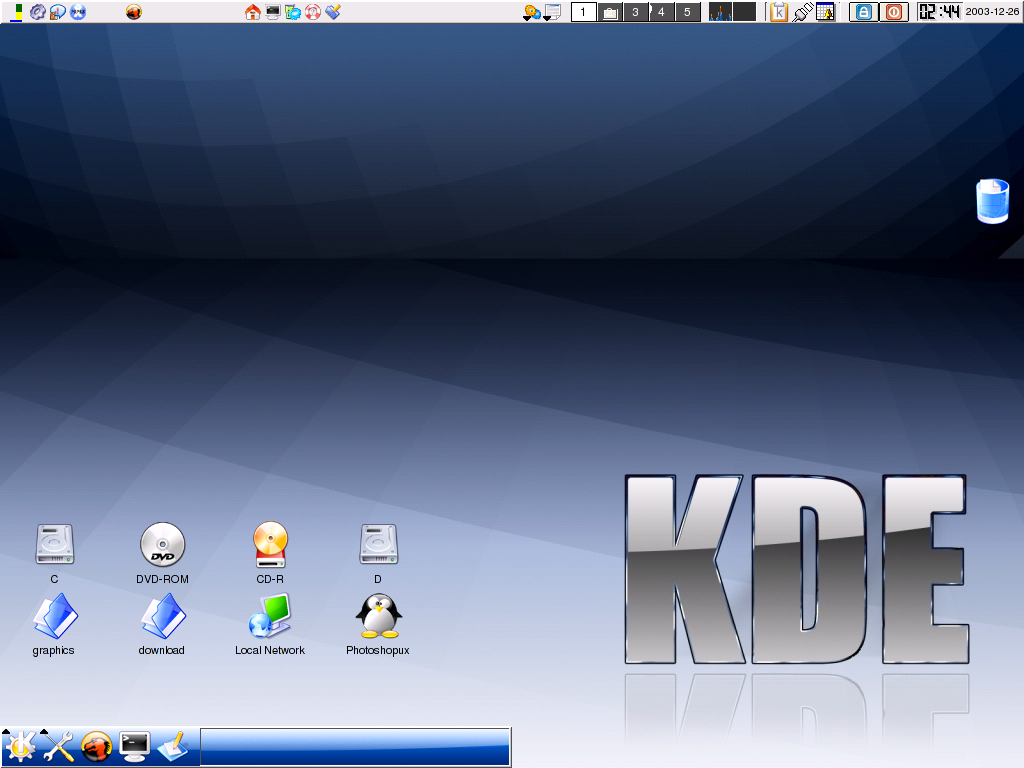
Task: Launch the Mozilla red dragon browser icon
Action: 97,746
